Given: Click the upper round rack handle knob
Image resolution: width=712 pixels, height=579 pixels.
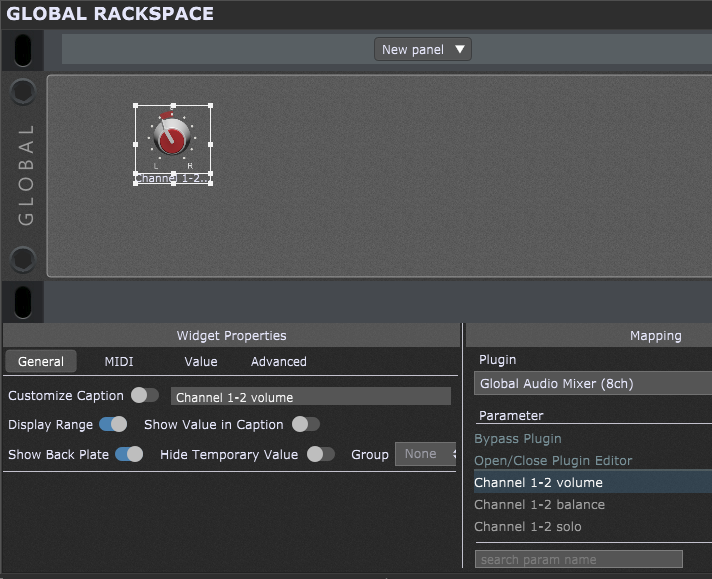Looking at the screenshot, I should pos(23,93).
